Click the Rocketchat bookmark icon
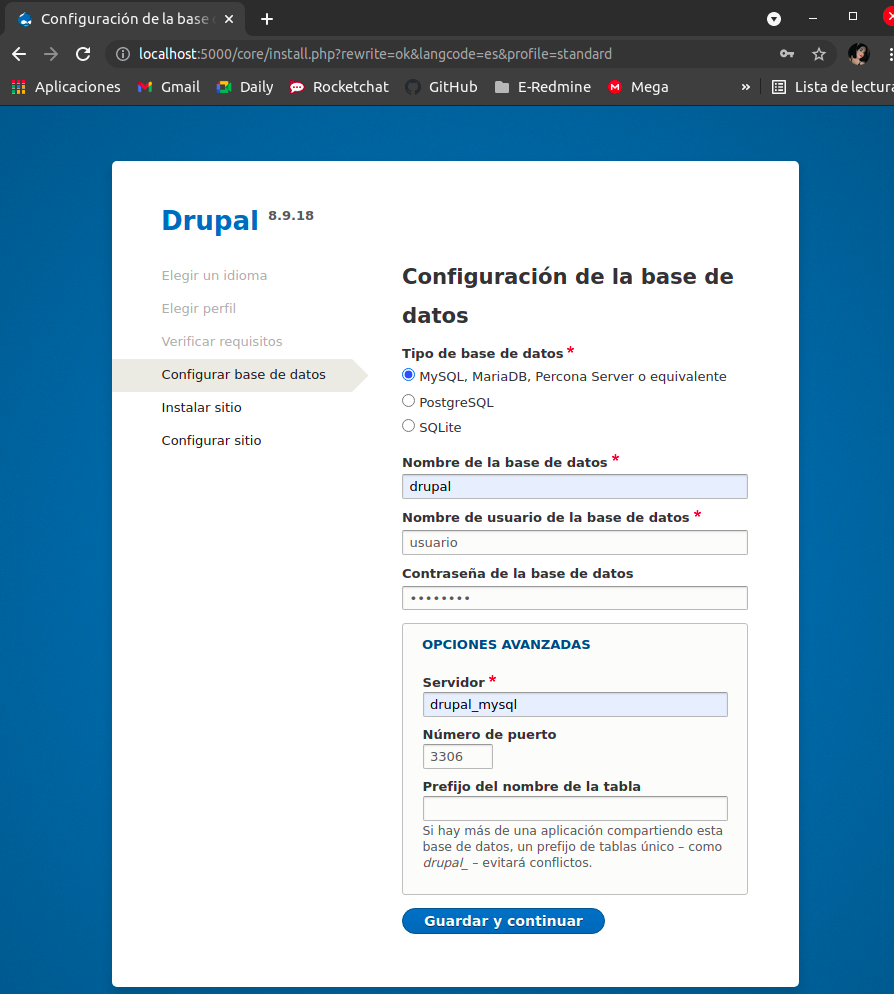Image resolution: width=894 pixels, height=994 pixels. [x=296, y=87]
